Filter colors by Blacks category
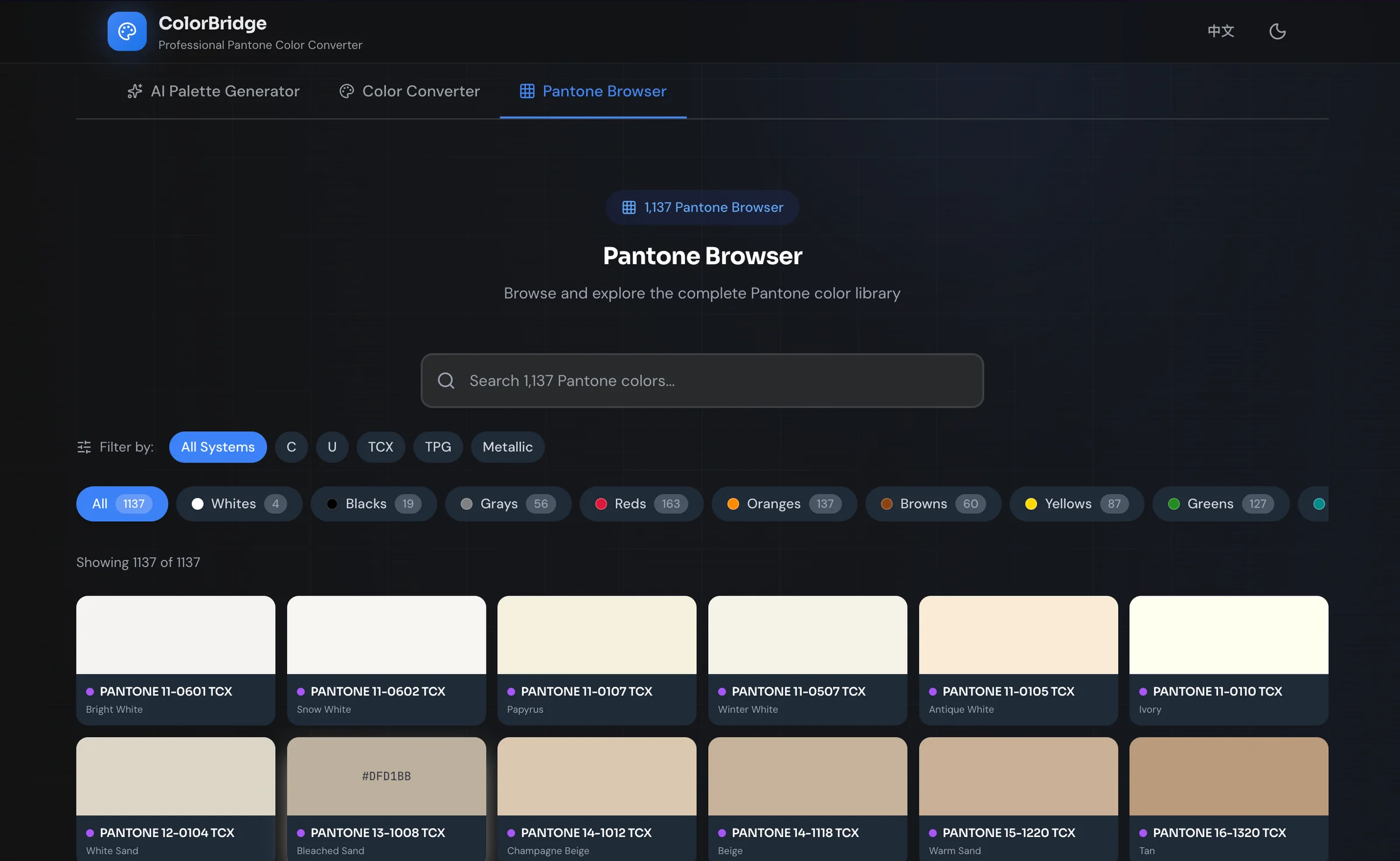1400x861 pixels. coord(374,503)
